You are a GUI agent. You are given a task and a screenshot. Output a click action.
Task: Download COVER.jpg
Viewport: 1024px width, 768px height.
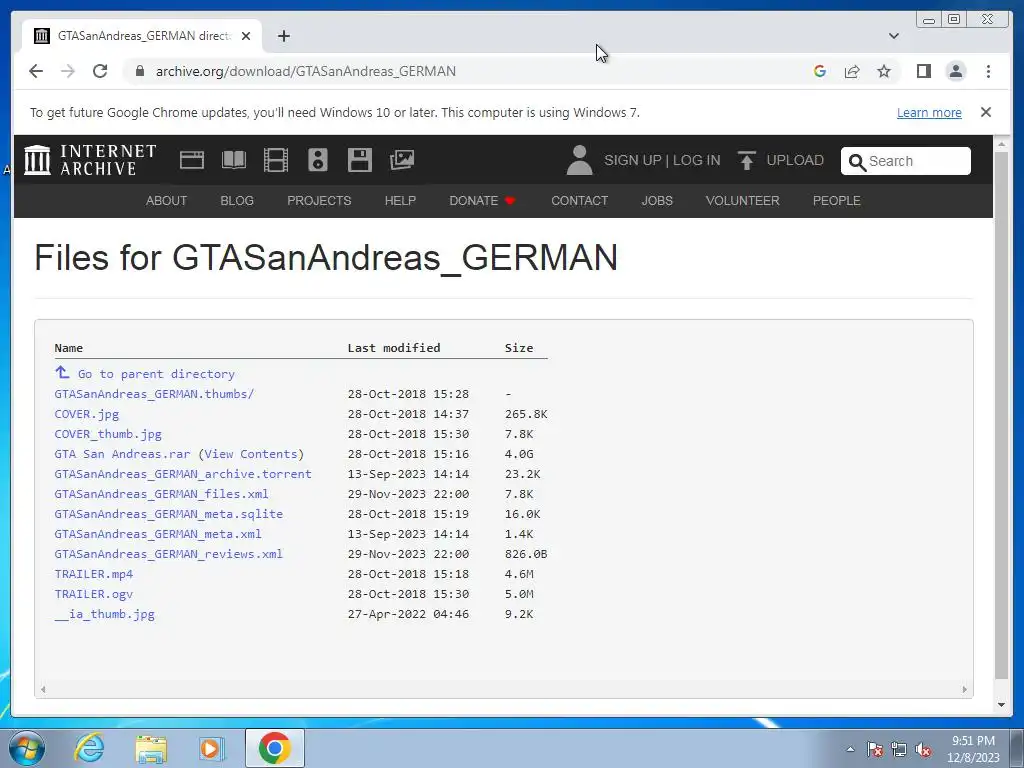[86, 414]
